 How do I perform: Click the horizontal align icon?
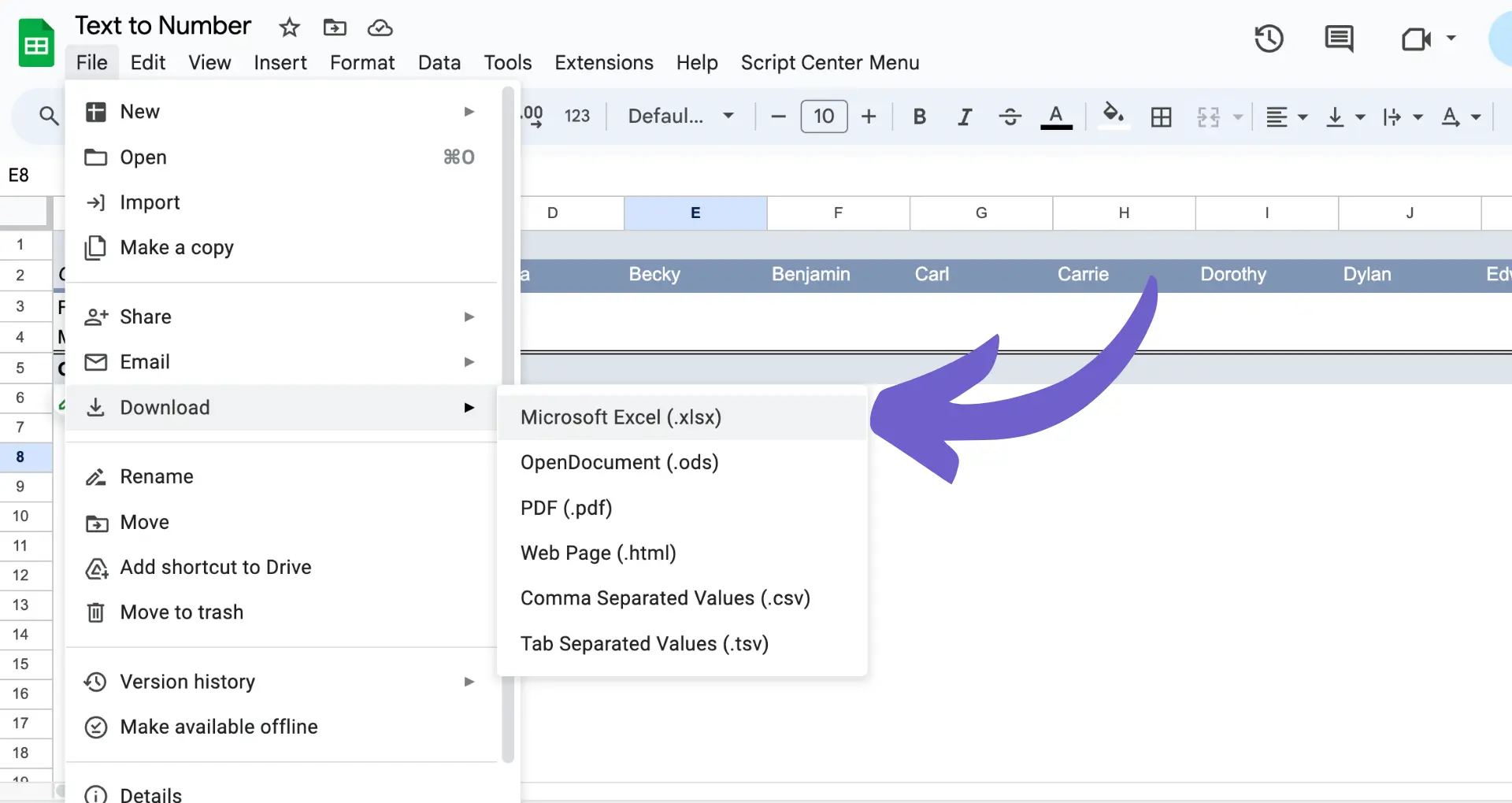pos(1277,117)
